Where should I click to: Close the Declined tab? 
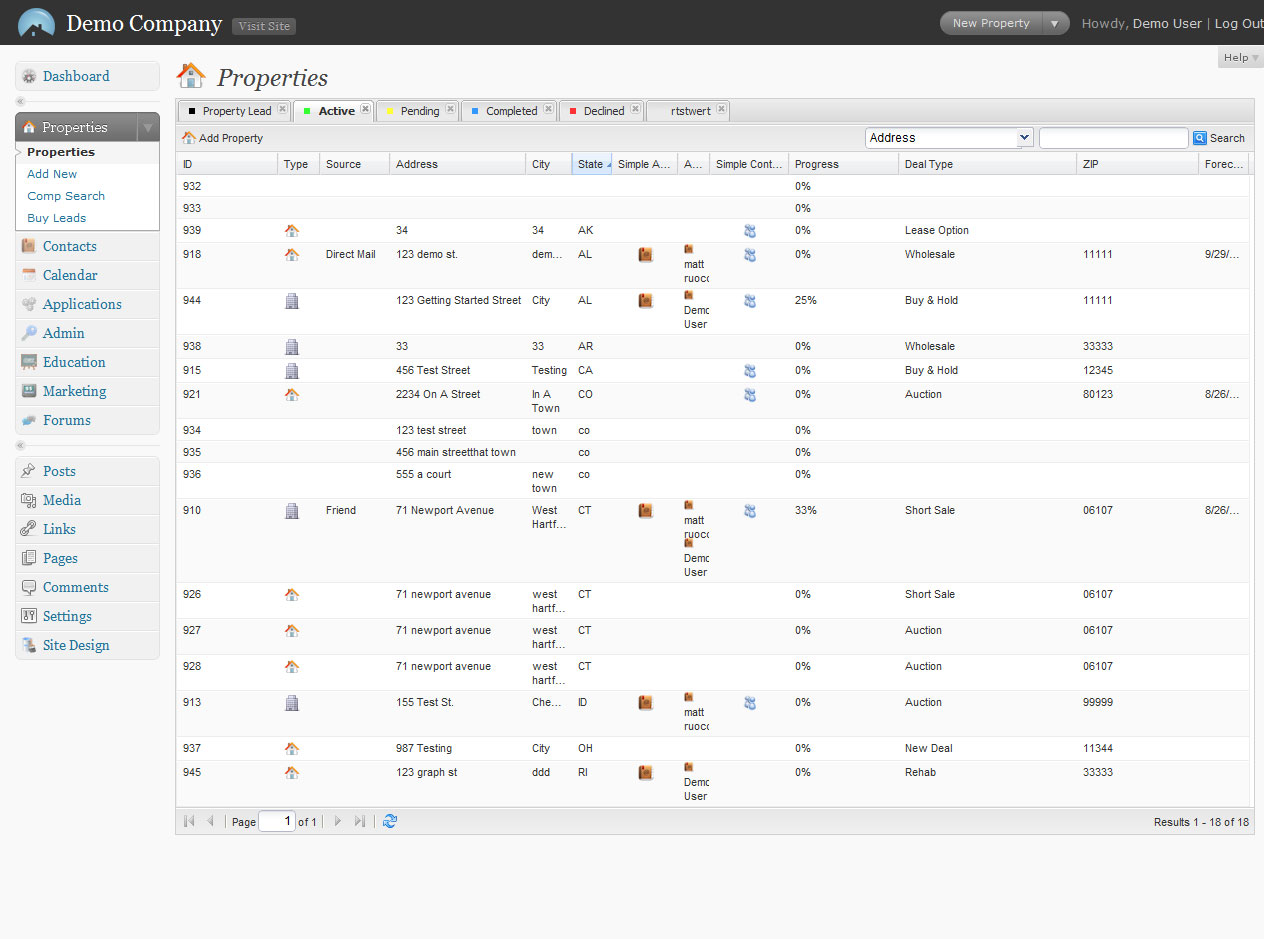635,110
